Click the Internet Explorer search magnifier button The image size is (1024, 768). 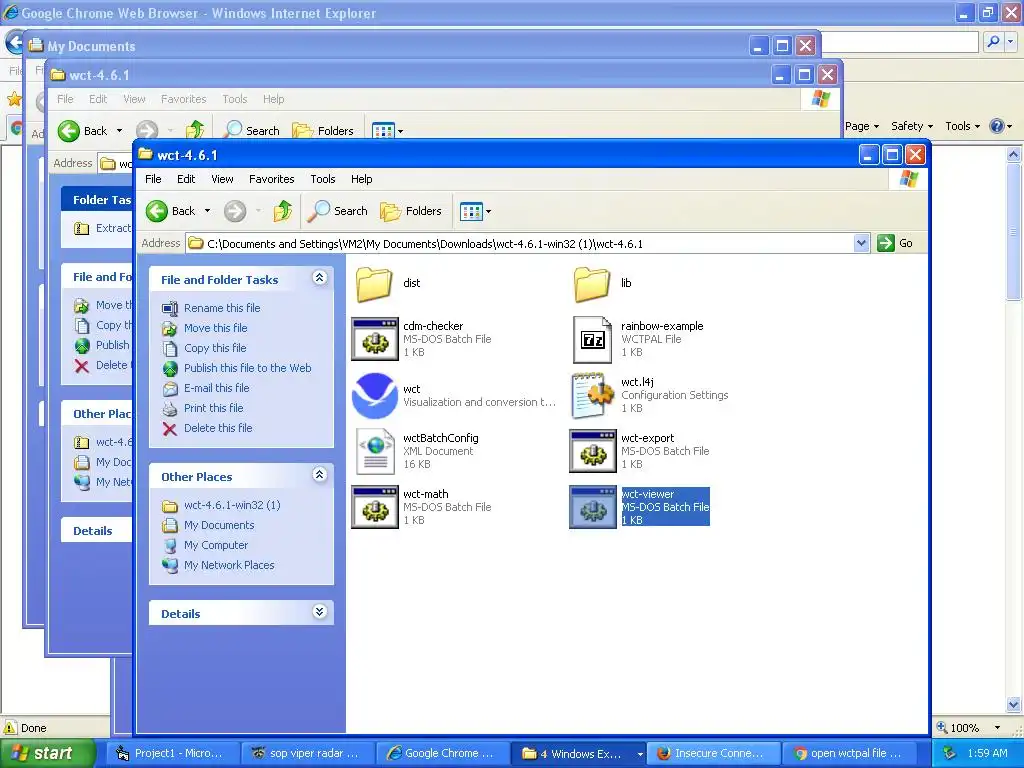pyautogui.click(x=993, y=42)
